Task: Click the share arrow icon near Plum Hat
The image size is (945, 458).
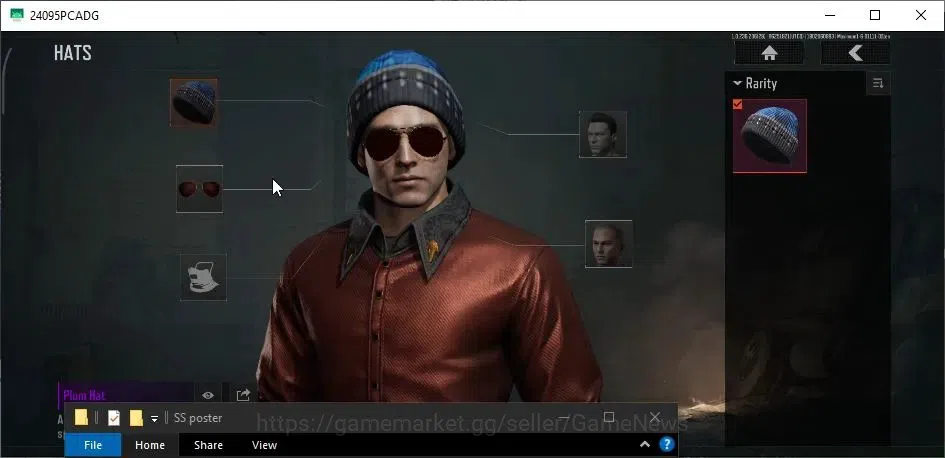Action: pyautogui.click(x=243, y=395)
